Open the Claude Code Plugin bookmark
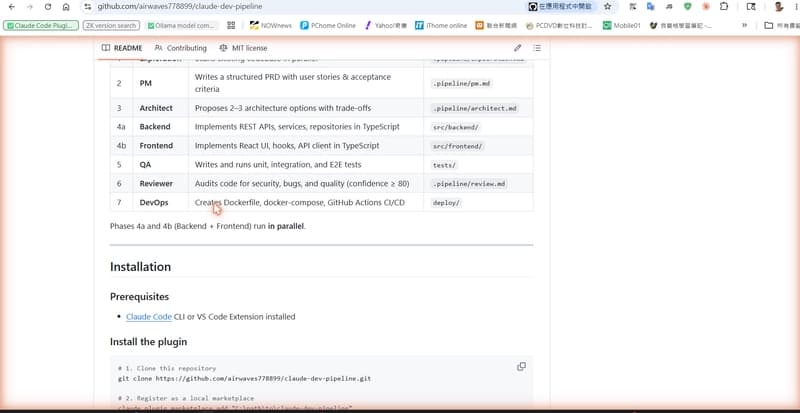800x413 pixels. coord(41,25)
